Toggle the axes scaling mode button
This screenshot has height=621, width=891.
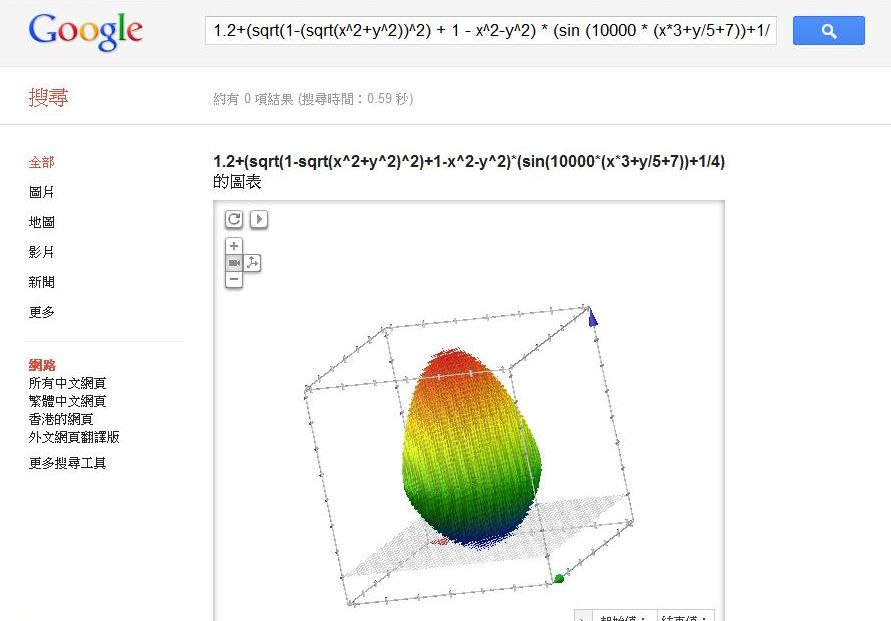click(252, 263)
